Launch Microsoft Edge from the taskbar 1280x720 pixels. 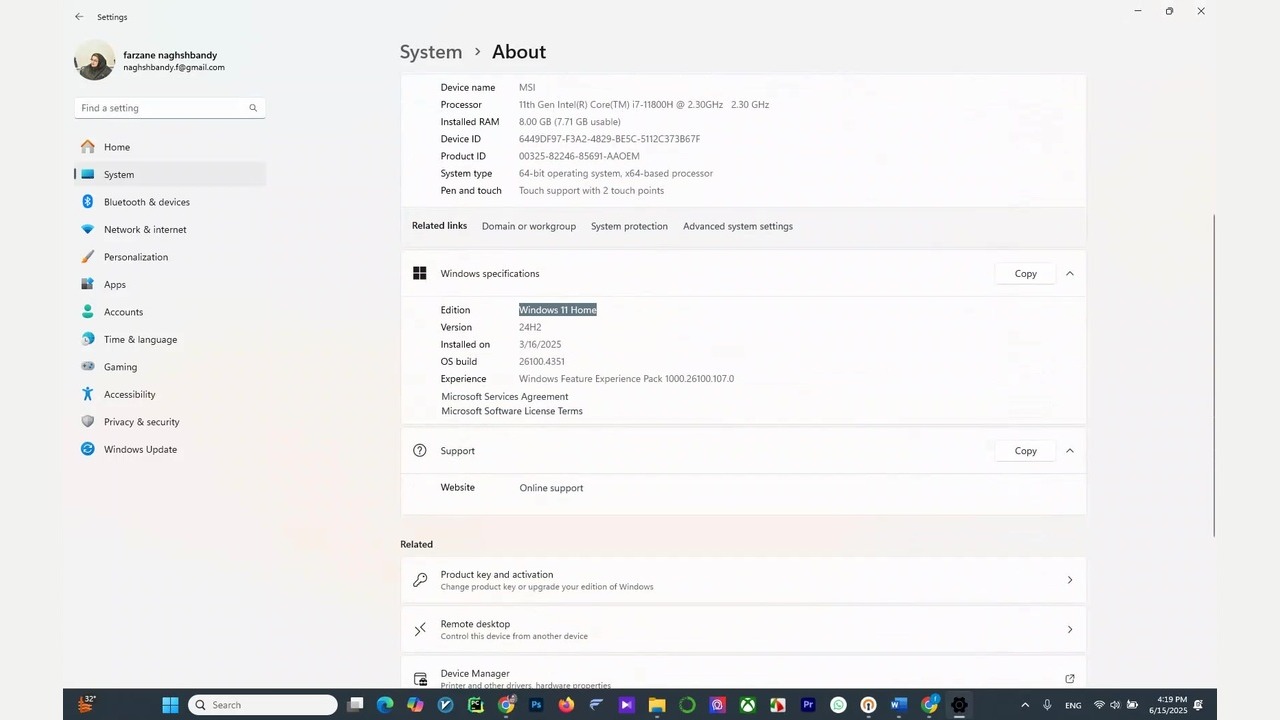coord(385,705)
